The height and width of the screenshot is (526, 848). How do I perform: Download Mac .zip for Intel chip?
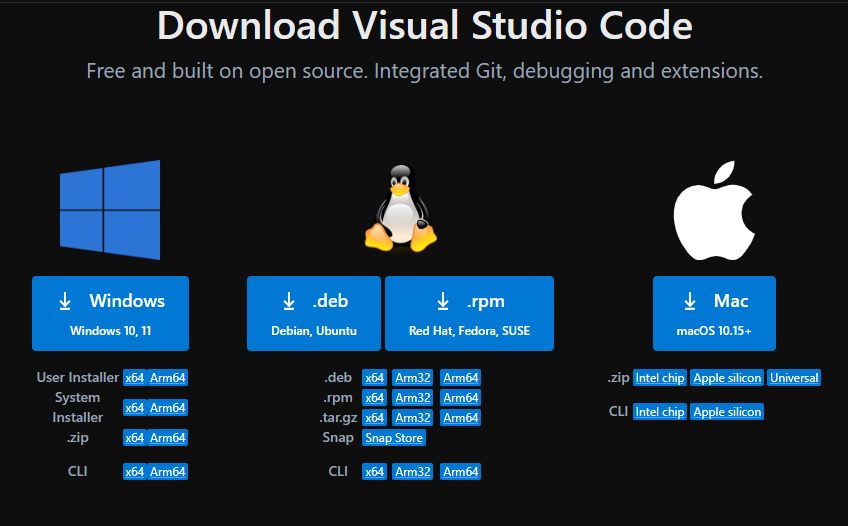pyautogui.click(x=660, y=378)
